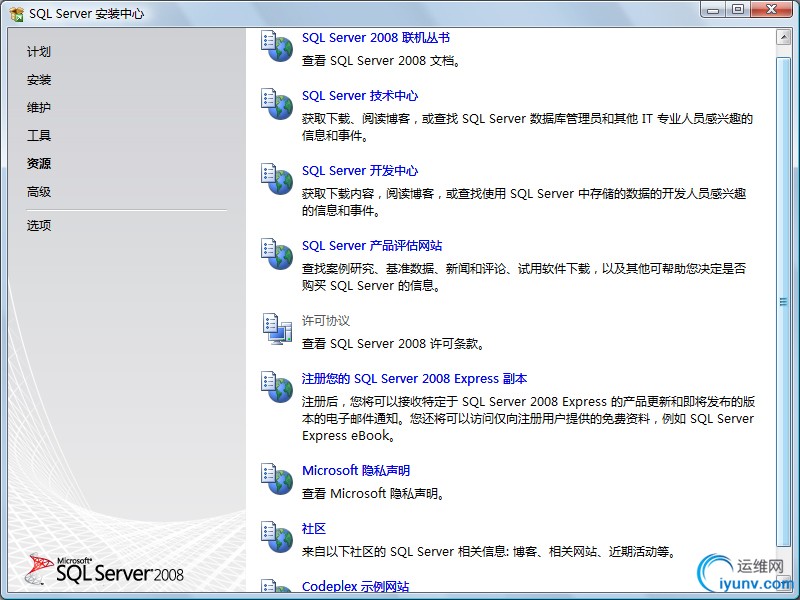The image size is (800, 600).
Task: Click the text 查看 SQL Server 2008 许可条款。
Action: (x=393, y=344)
